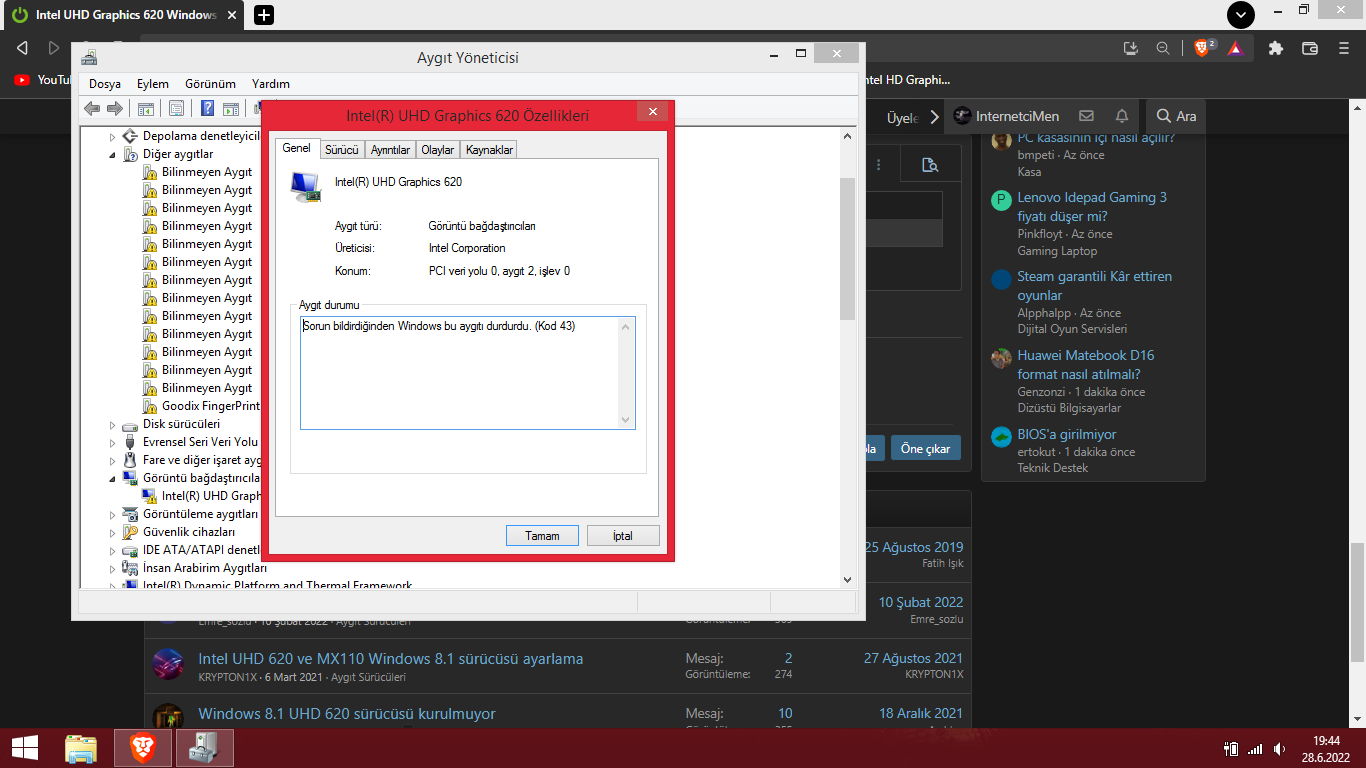Click the blue Help question-mark toolbar icon
1366x768 pixels.
(x=208, y=108)
